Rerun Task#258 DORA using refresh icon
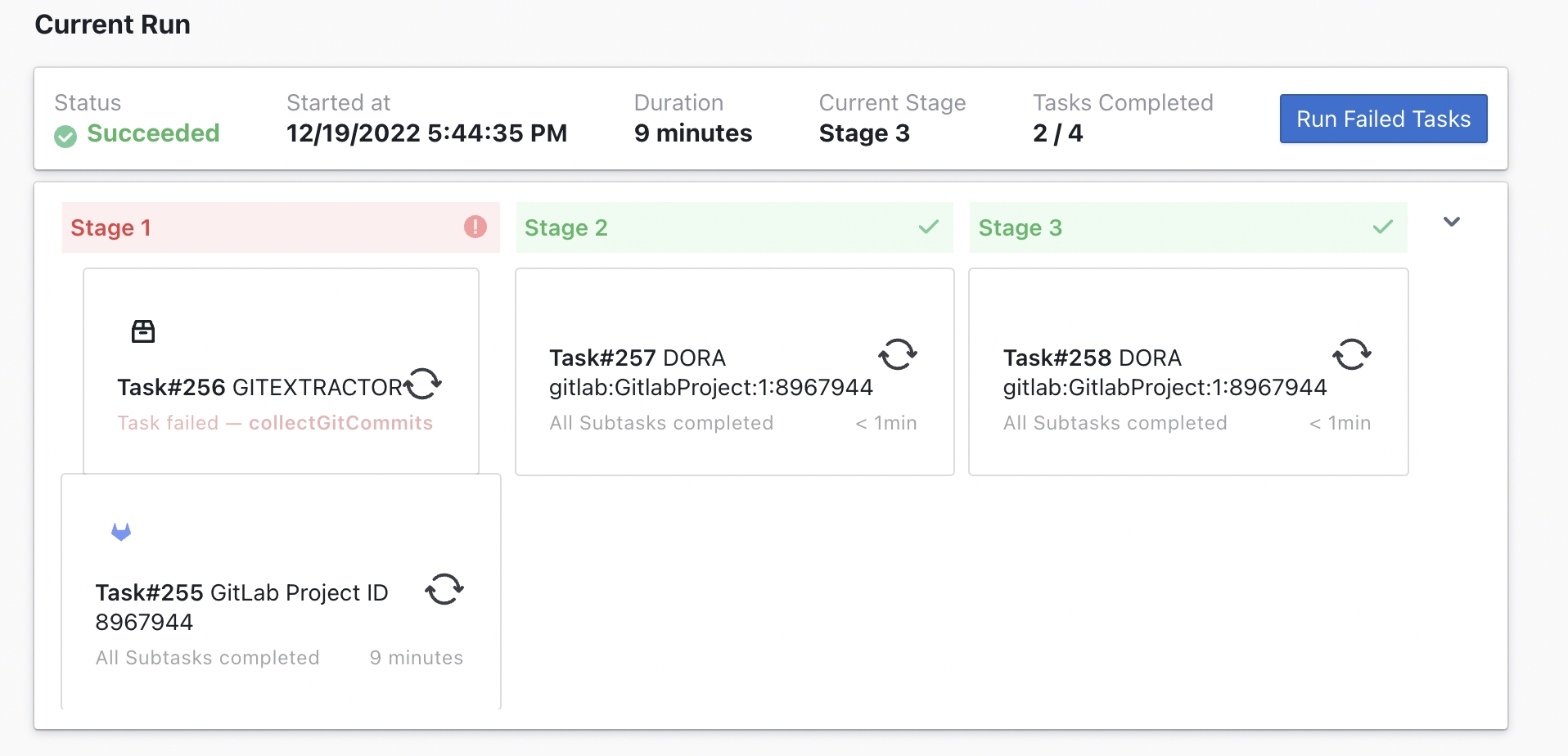Viewport: 1568px width, 756px height. pos(1352,354)
